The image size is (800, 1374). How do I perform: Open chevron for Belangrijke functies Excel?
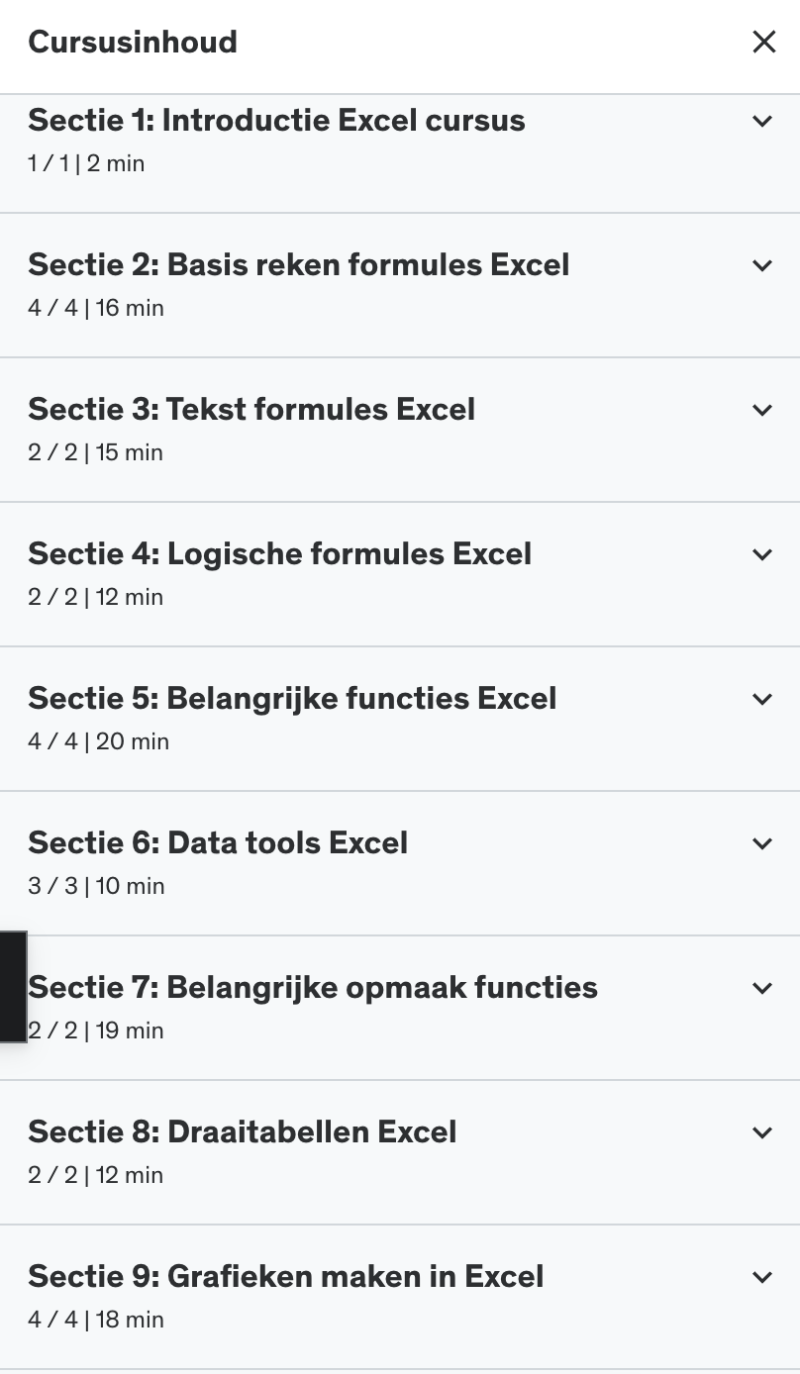tap(763, 699)
